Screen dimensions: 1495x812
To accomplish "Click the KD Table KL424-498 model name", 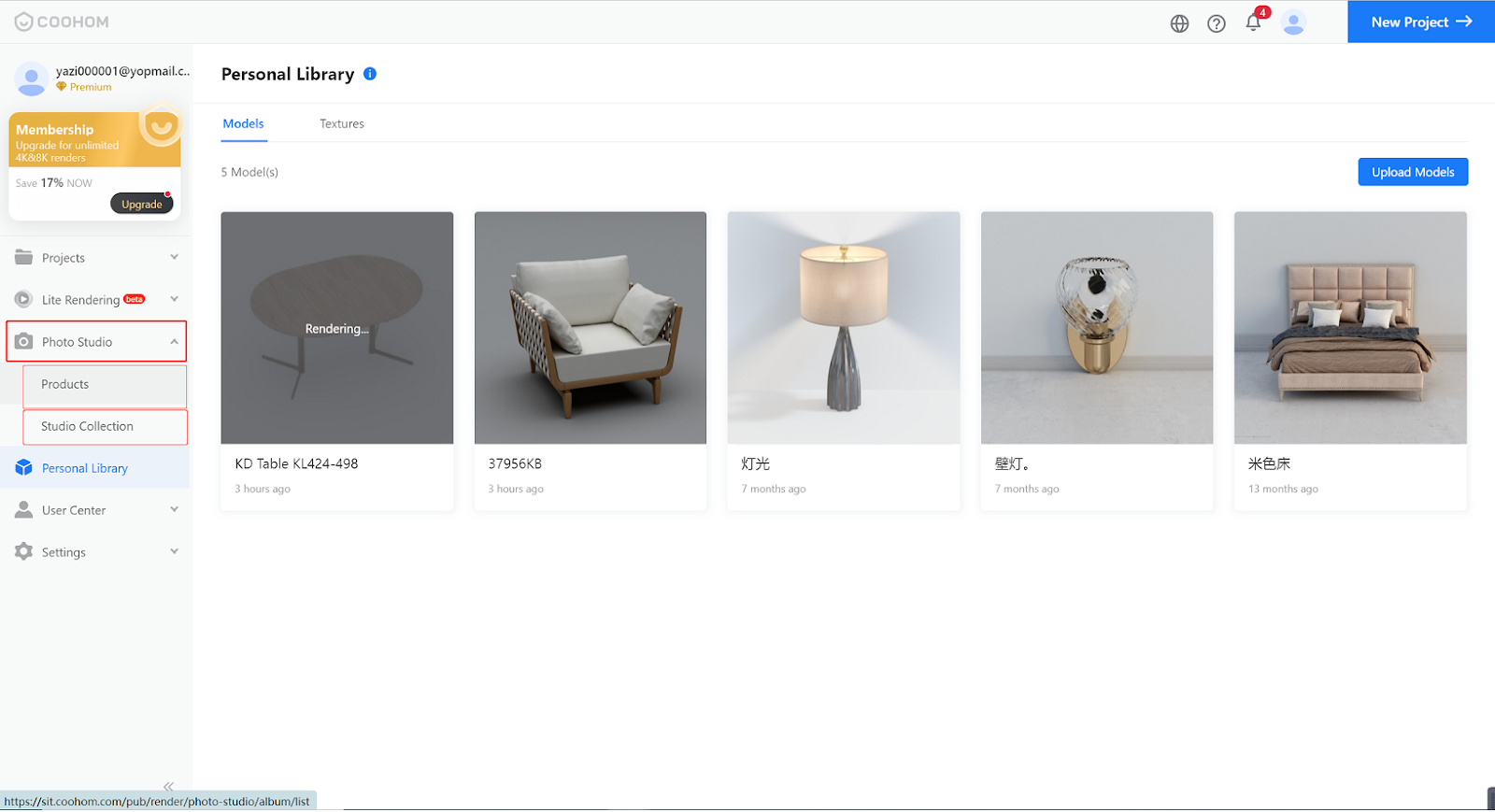I will pyautogui.click(x=296, y=463).
